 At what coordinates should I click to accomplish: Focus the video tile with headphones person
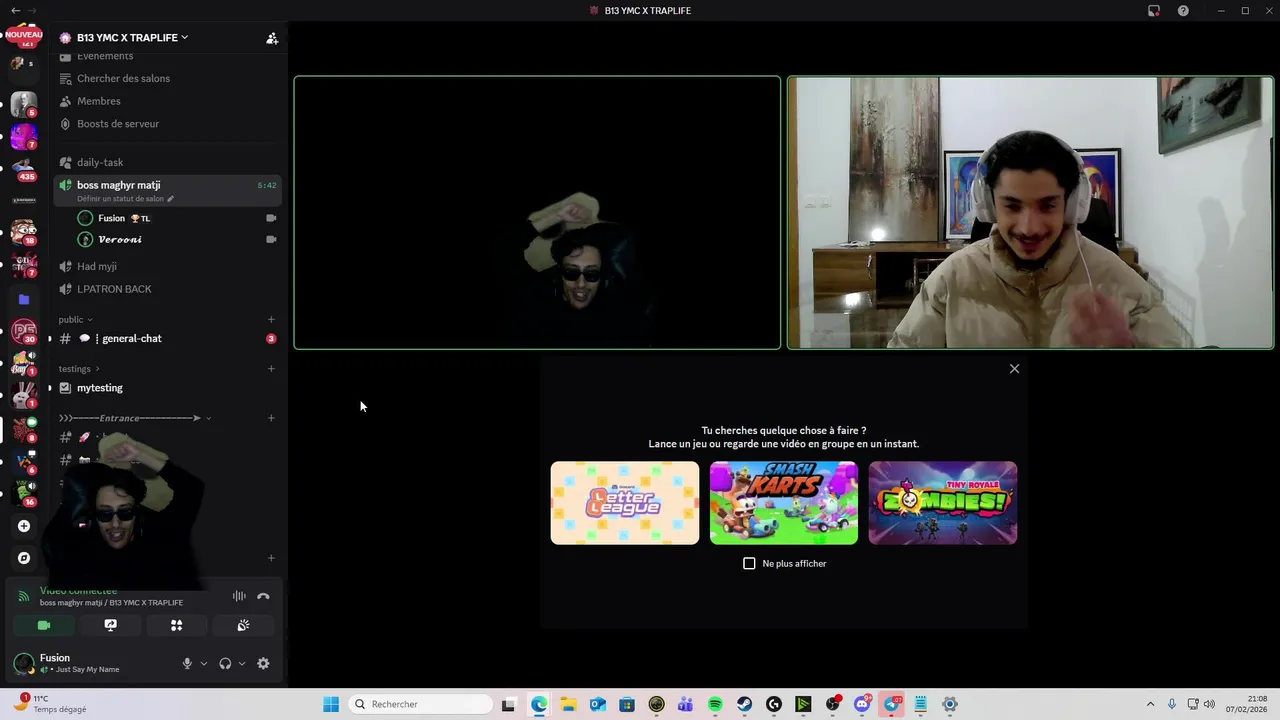[1031, 213]
